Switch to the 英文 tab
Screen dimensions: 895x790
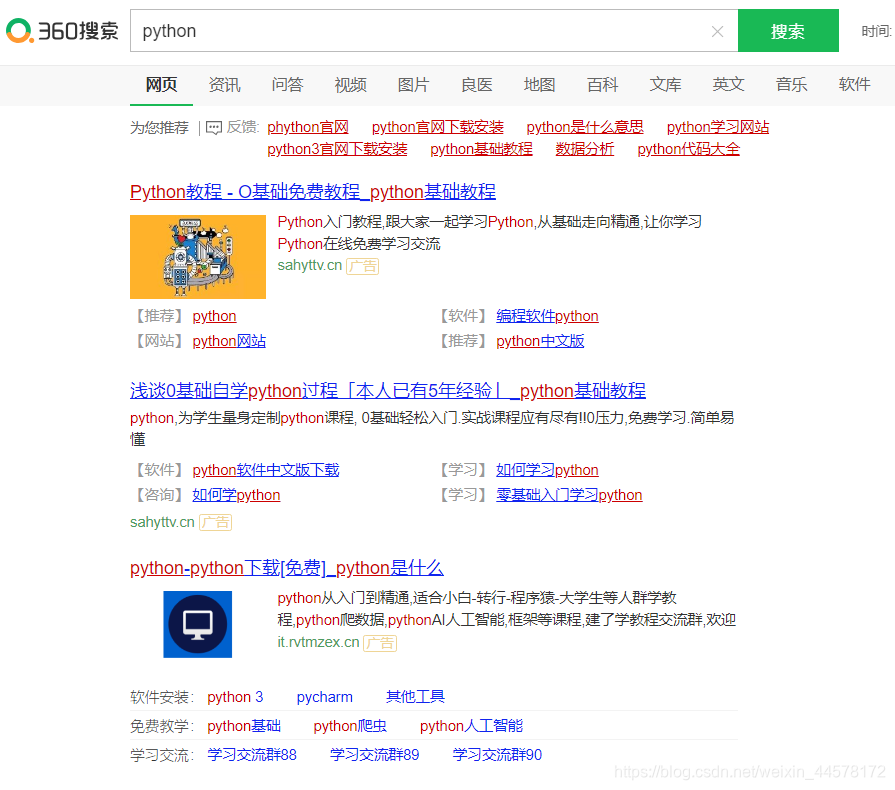click(728, 85)
